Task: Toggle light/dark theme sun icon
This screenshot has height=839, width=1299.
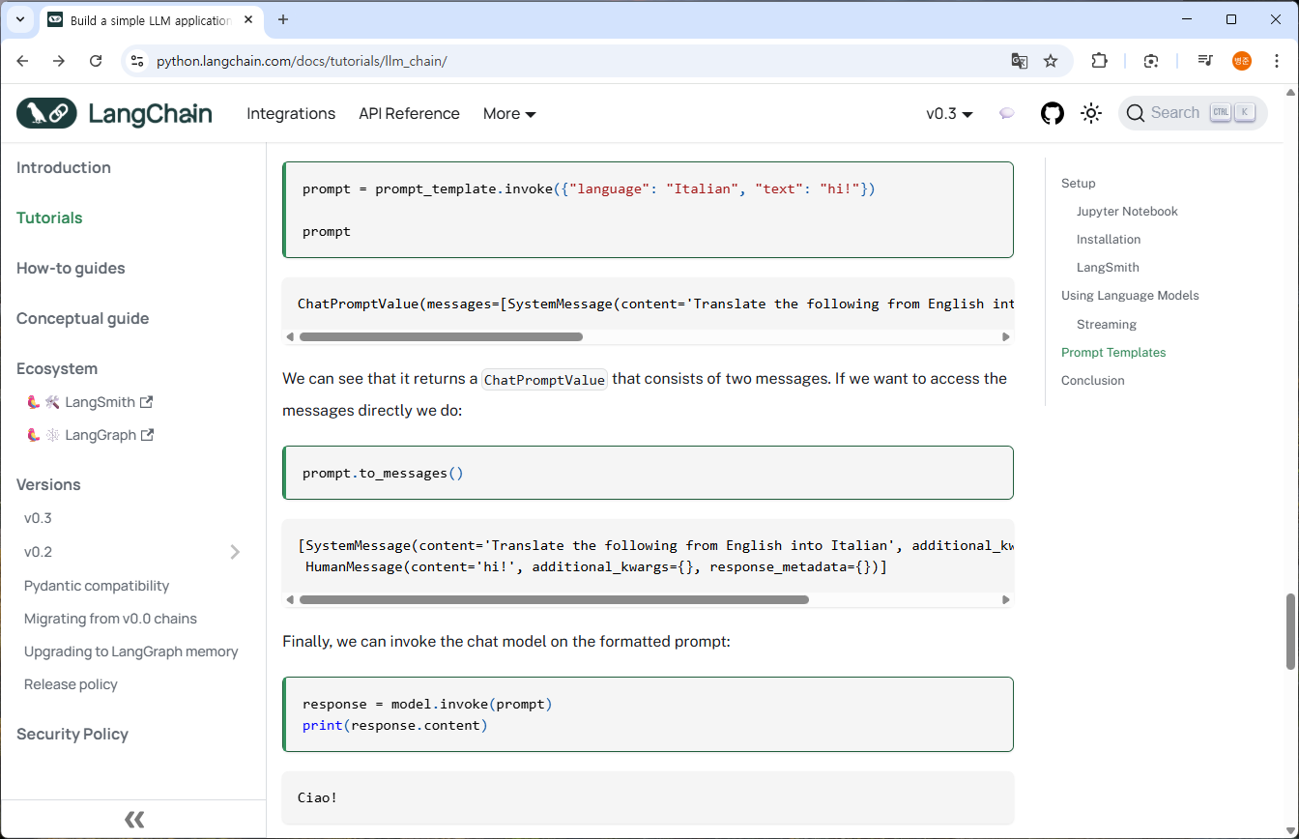Action: 1091,113
